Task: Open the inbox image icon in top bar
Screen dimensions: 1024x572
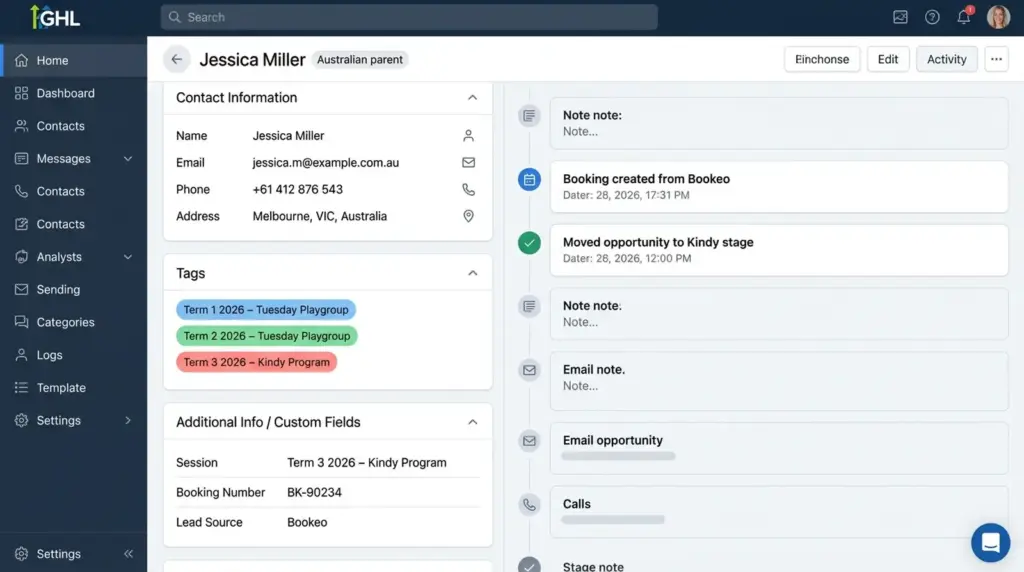Action: pyautogui.click(x=900, y=17)
